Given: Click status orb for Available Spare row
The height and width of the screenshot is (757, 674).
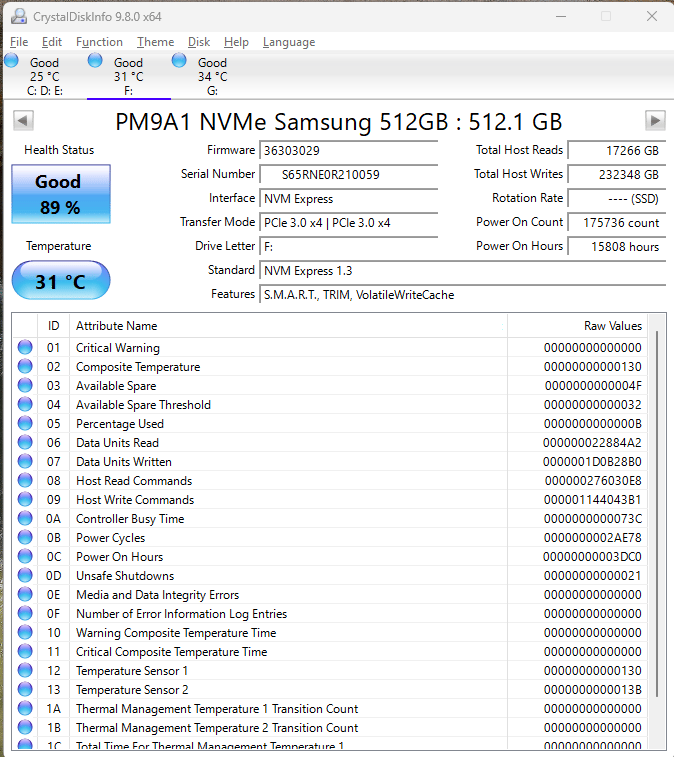Looking at the screenshot, I should 25,385.
